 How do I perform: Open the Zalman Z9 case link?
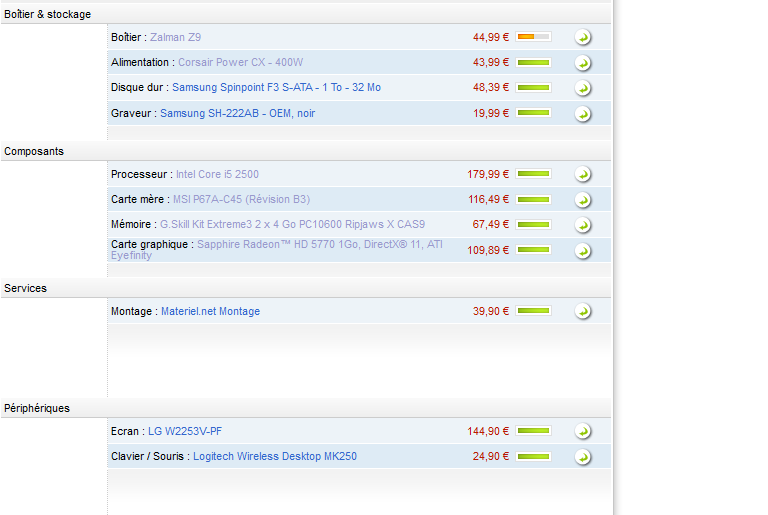175,37
